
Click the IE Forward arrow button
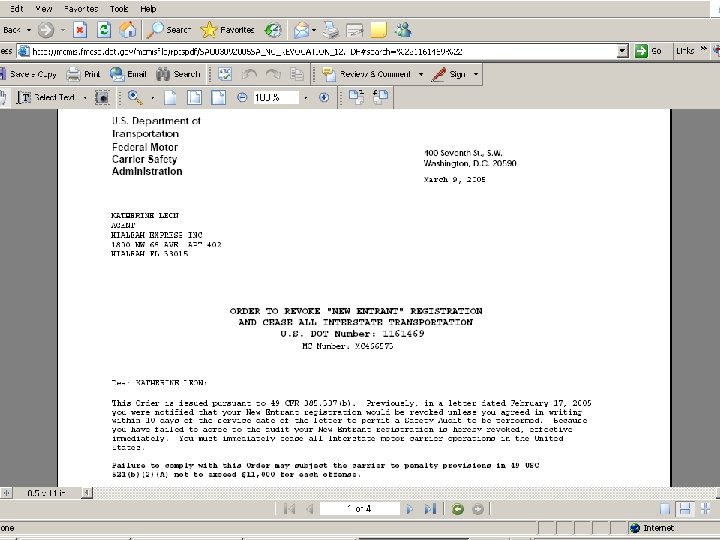coord(45,30)
